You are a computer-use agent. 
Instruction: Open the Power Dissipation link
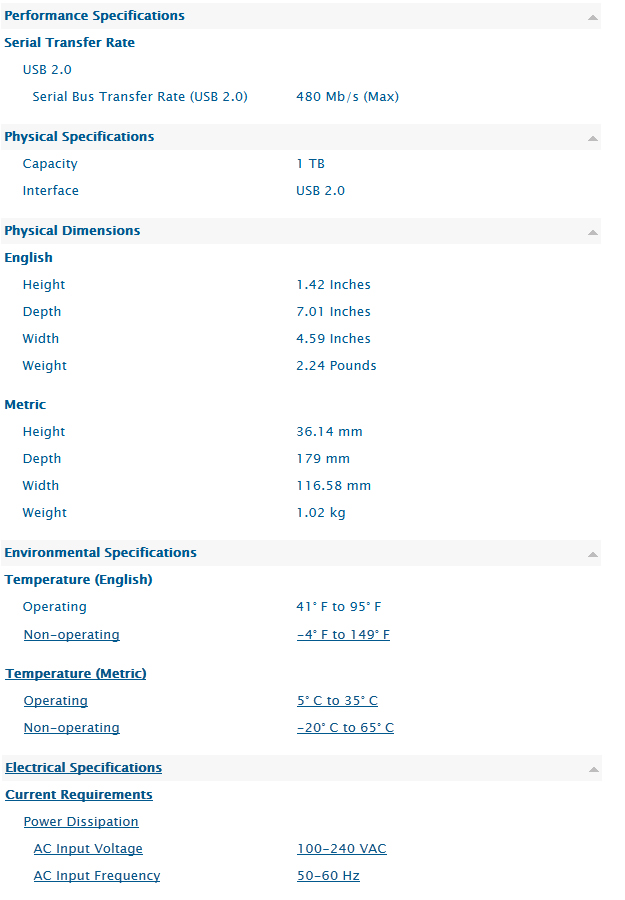(81, 822)
